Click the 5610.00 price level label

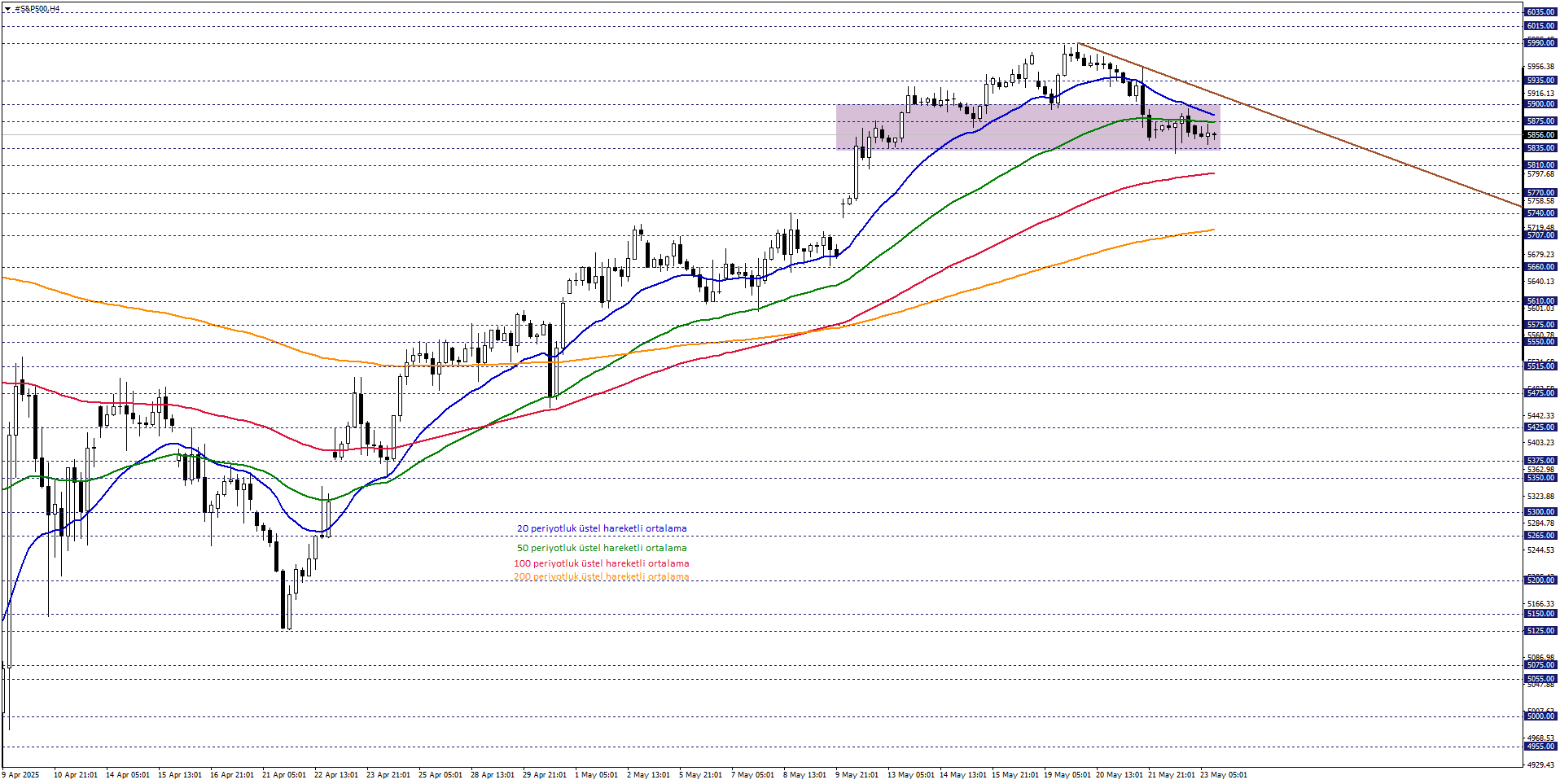(1540, 301)
